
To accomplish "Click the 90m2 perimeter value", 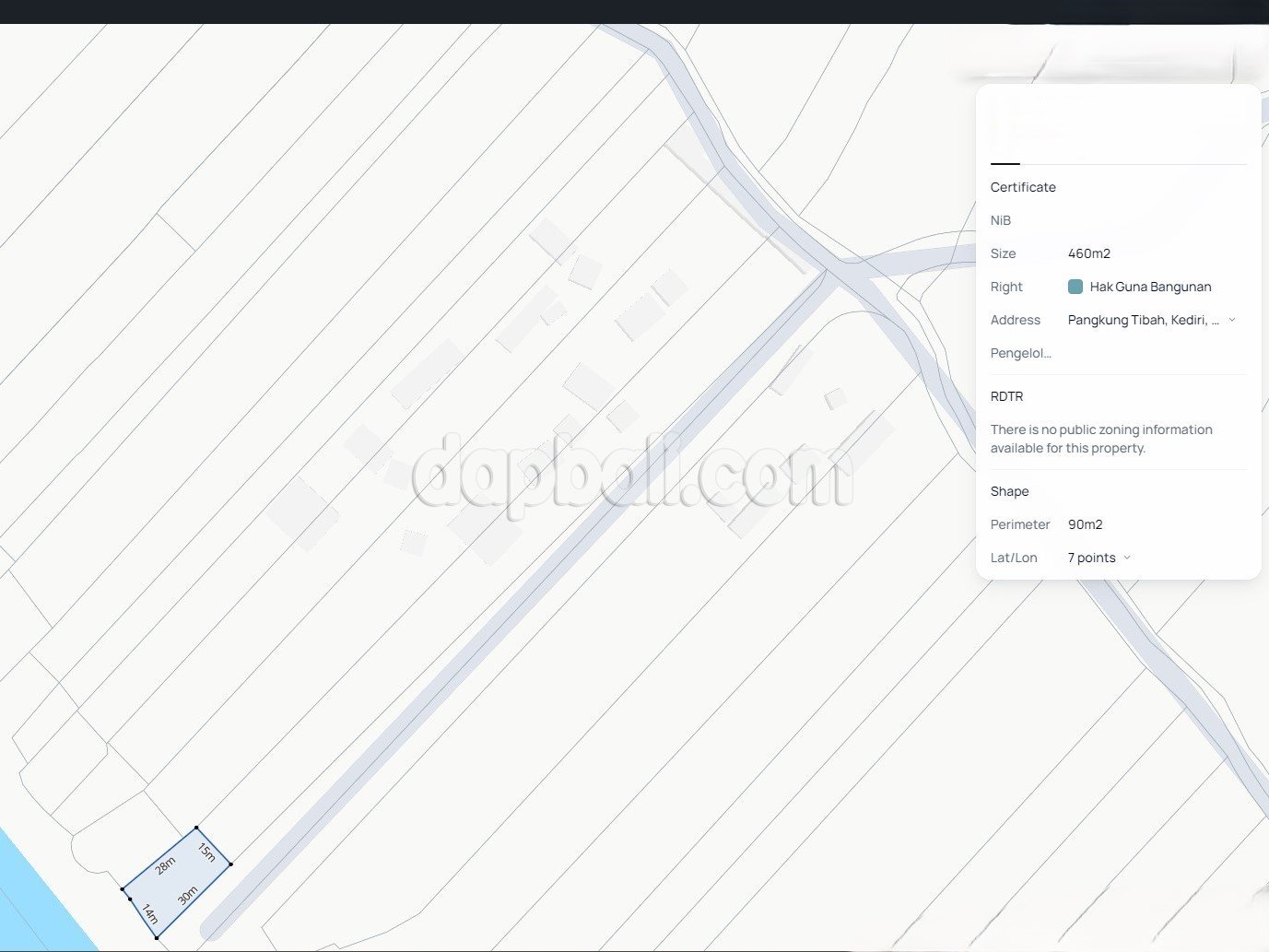I will pos(1085,524).
